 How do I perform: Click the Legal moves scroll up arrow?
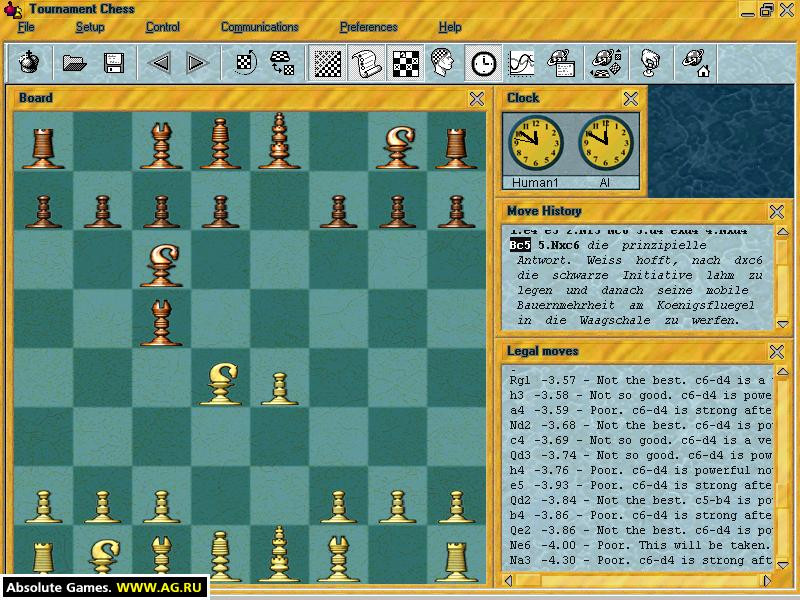[783, 372]
